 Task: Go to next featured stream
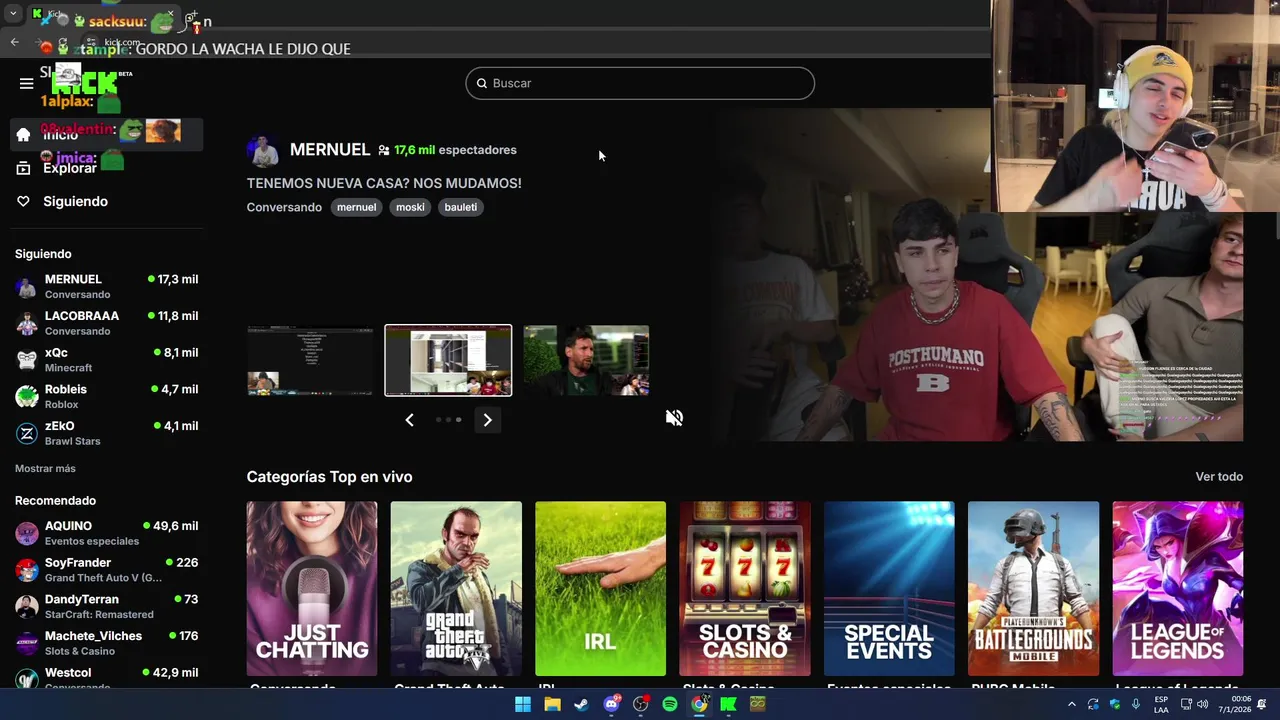pos(487,420)
